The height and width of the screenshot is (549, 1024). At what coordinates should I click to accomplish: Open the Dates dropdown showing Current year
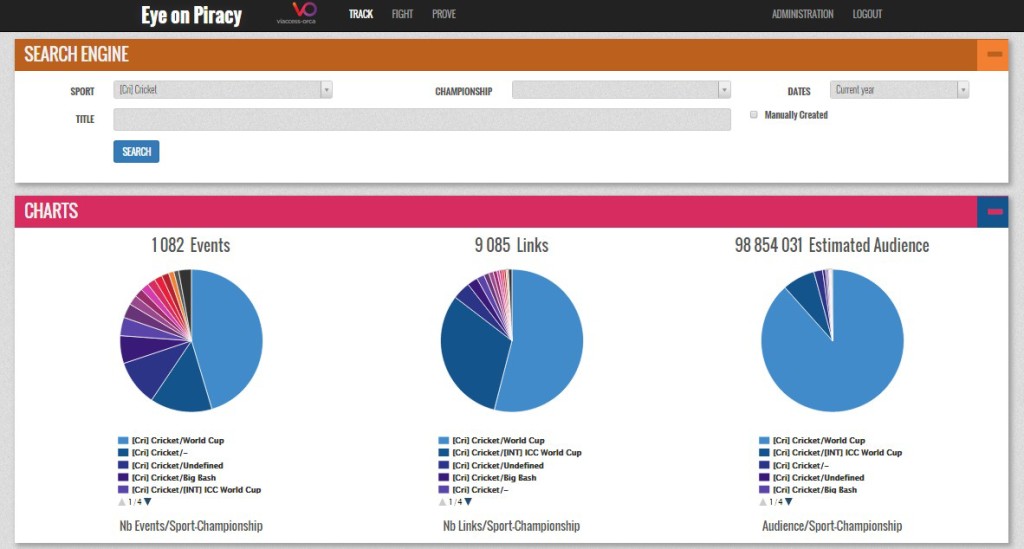(x=899, y=90)
